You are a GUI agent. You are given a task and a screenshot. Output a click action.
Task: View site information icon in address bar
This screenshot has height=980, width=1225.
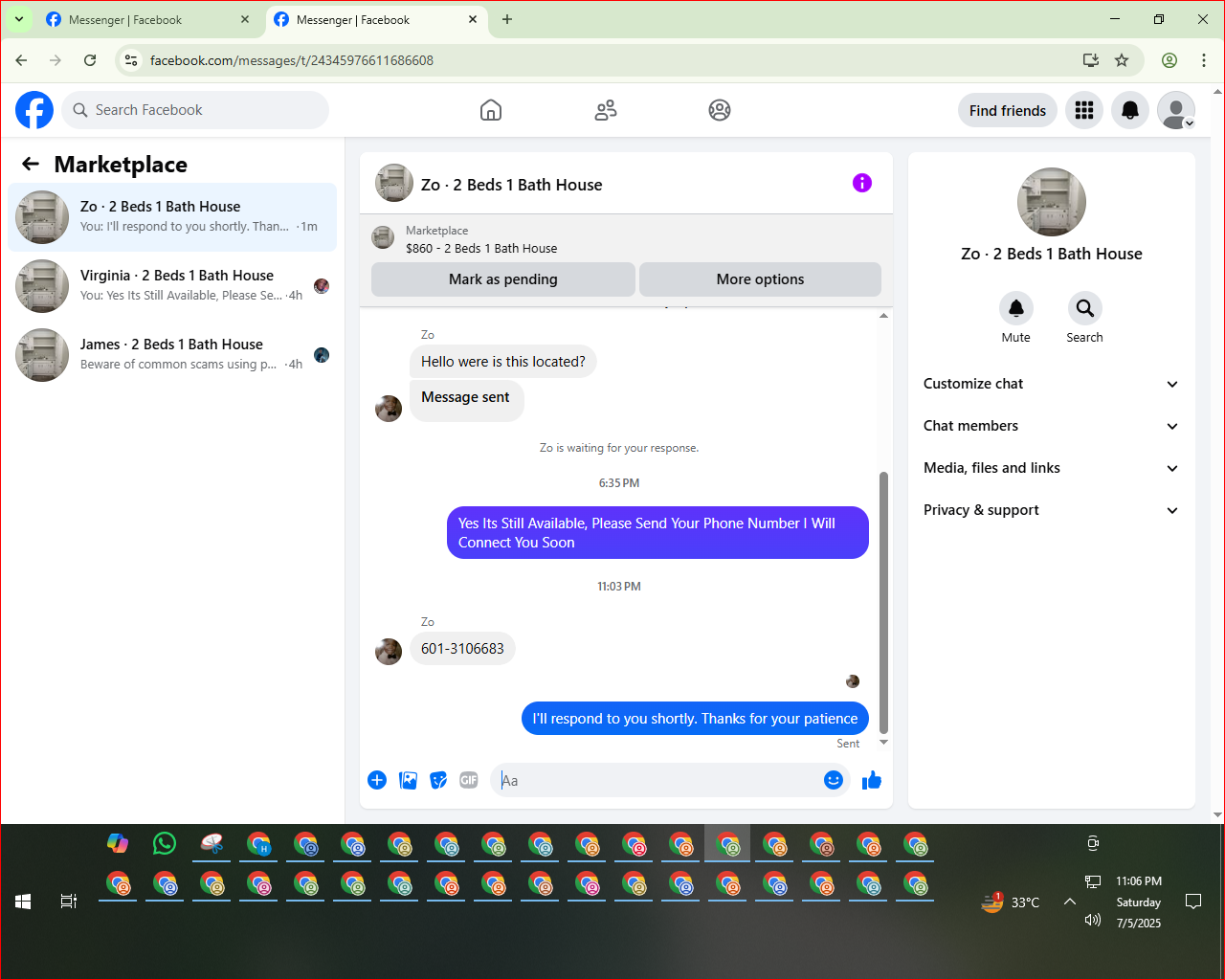point(132,60)
